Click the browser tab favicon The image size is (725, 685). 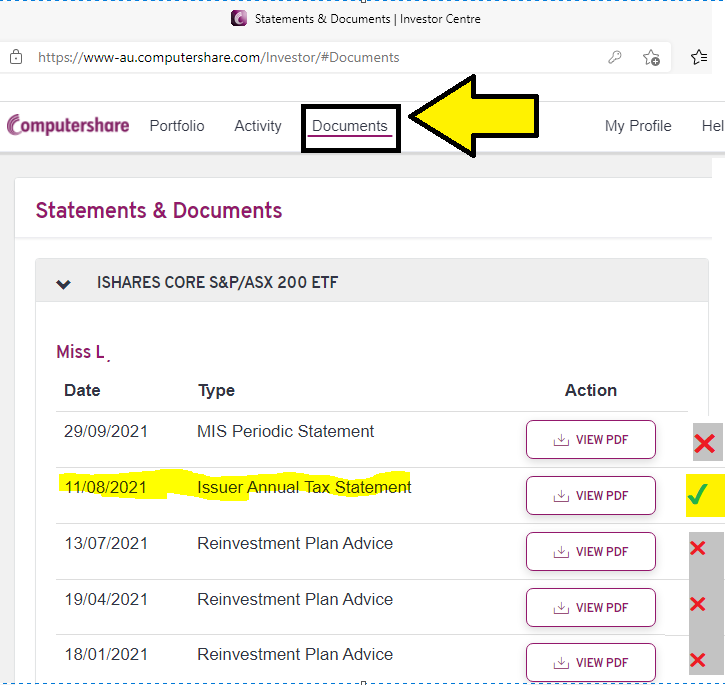pos(239,19)
